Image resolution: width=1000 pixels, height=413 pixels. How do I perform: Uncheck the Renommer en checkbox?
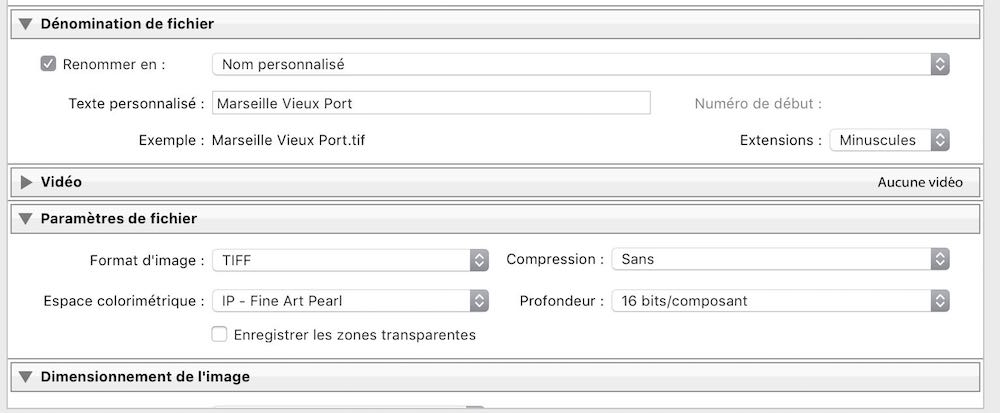click(47, 64)
